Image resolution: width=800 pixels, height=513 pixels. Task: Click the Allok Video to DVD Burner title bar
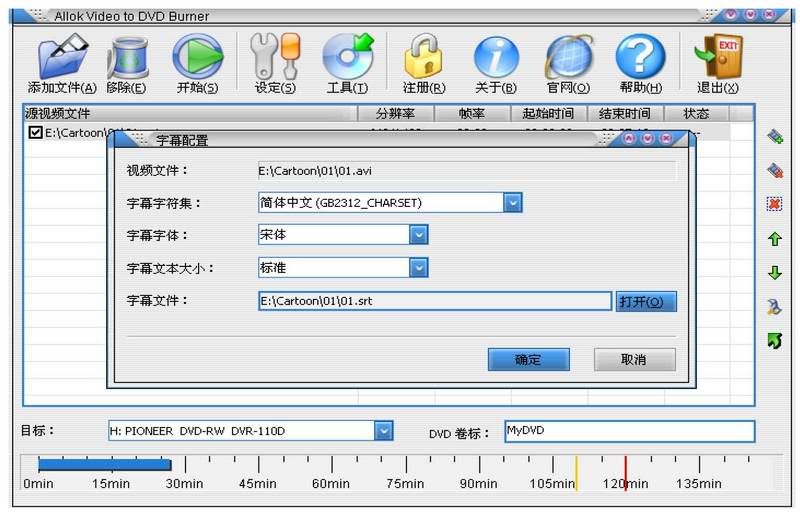pyautogui.click(x=401, y=16)
